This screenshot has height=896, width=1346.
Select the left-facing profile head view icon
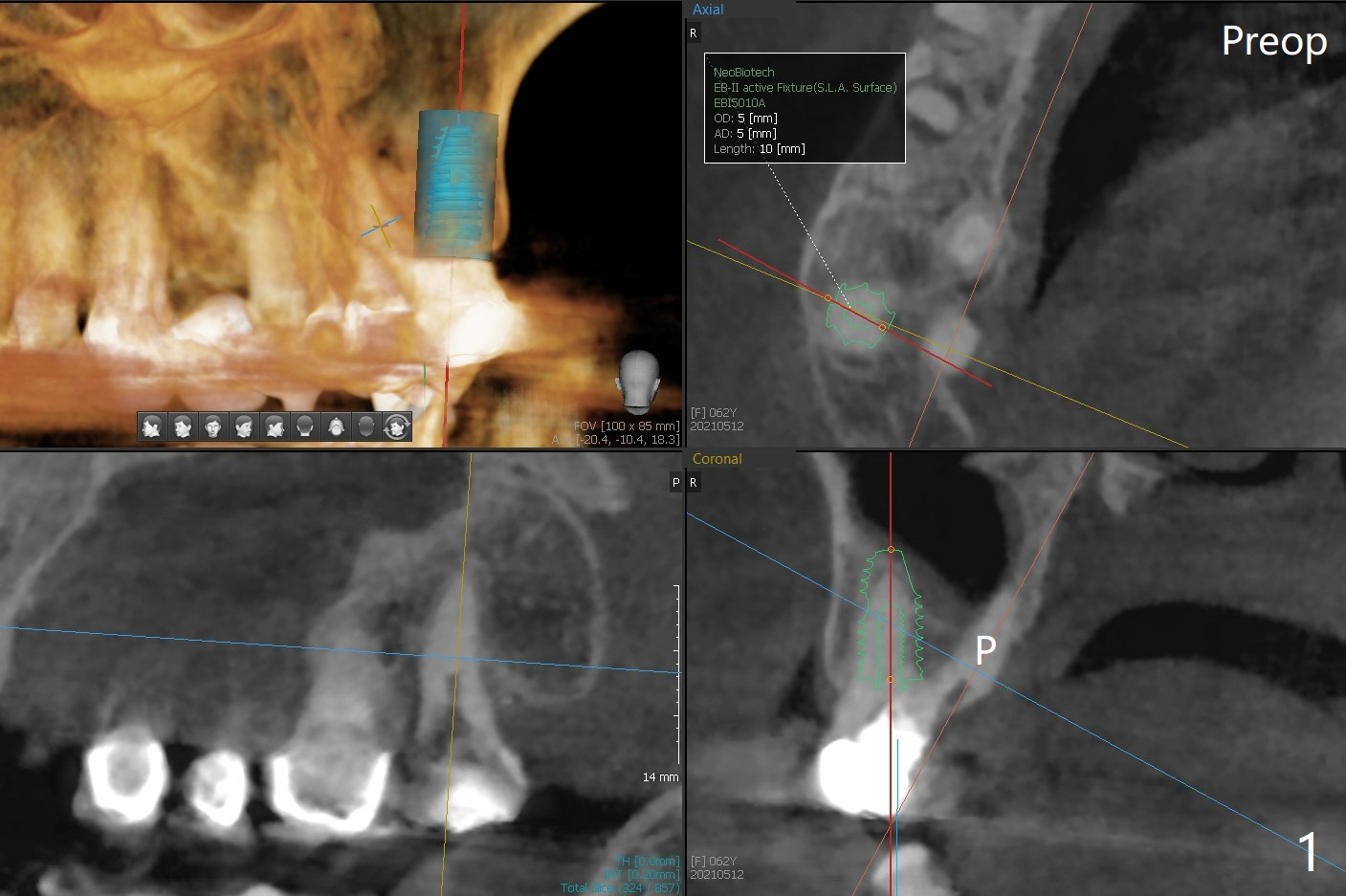click(x=151, y=426)
